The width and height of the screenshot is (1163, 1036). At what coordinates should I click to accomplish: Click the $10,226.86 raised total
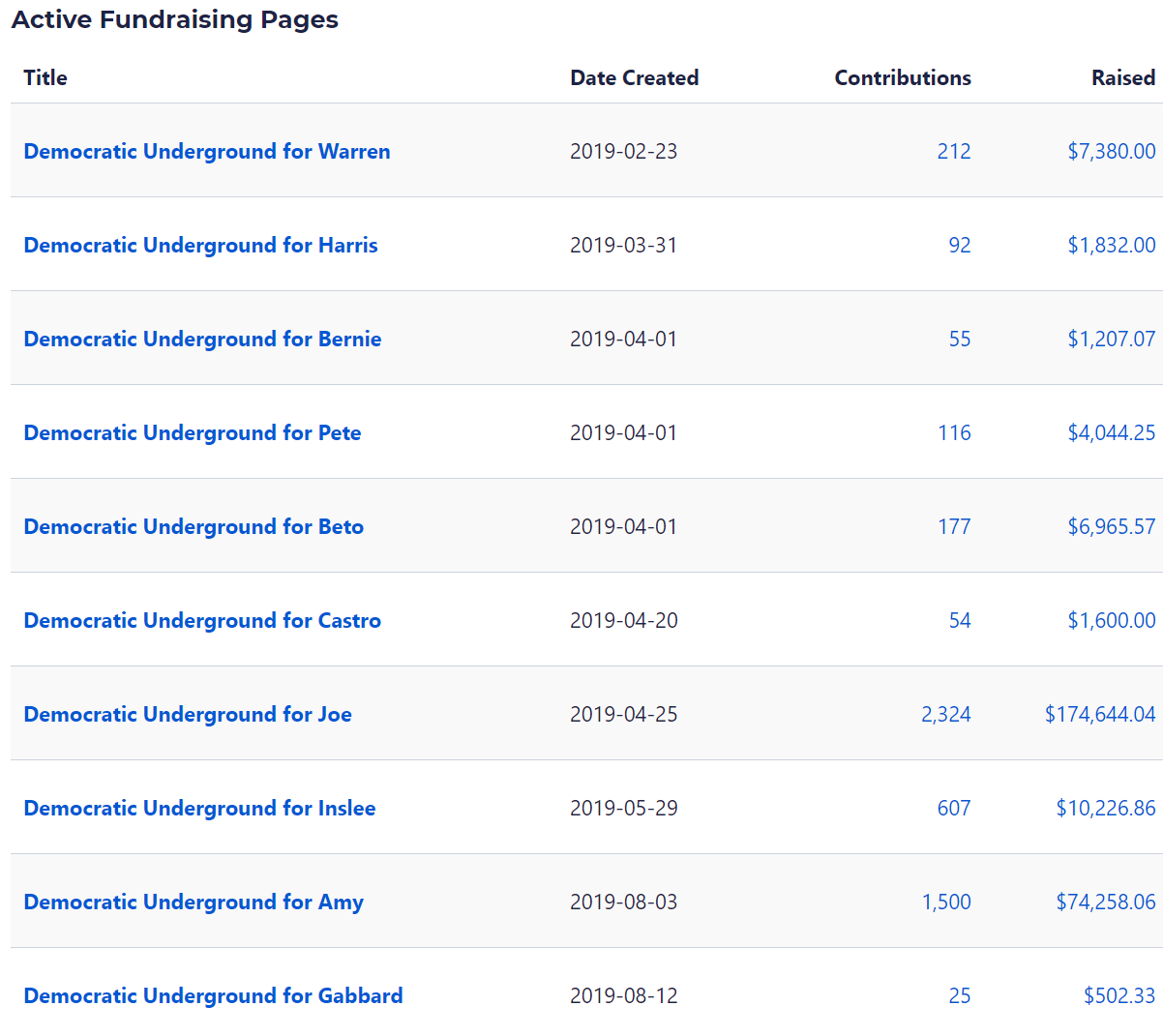1105,808
